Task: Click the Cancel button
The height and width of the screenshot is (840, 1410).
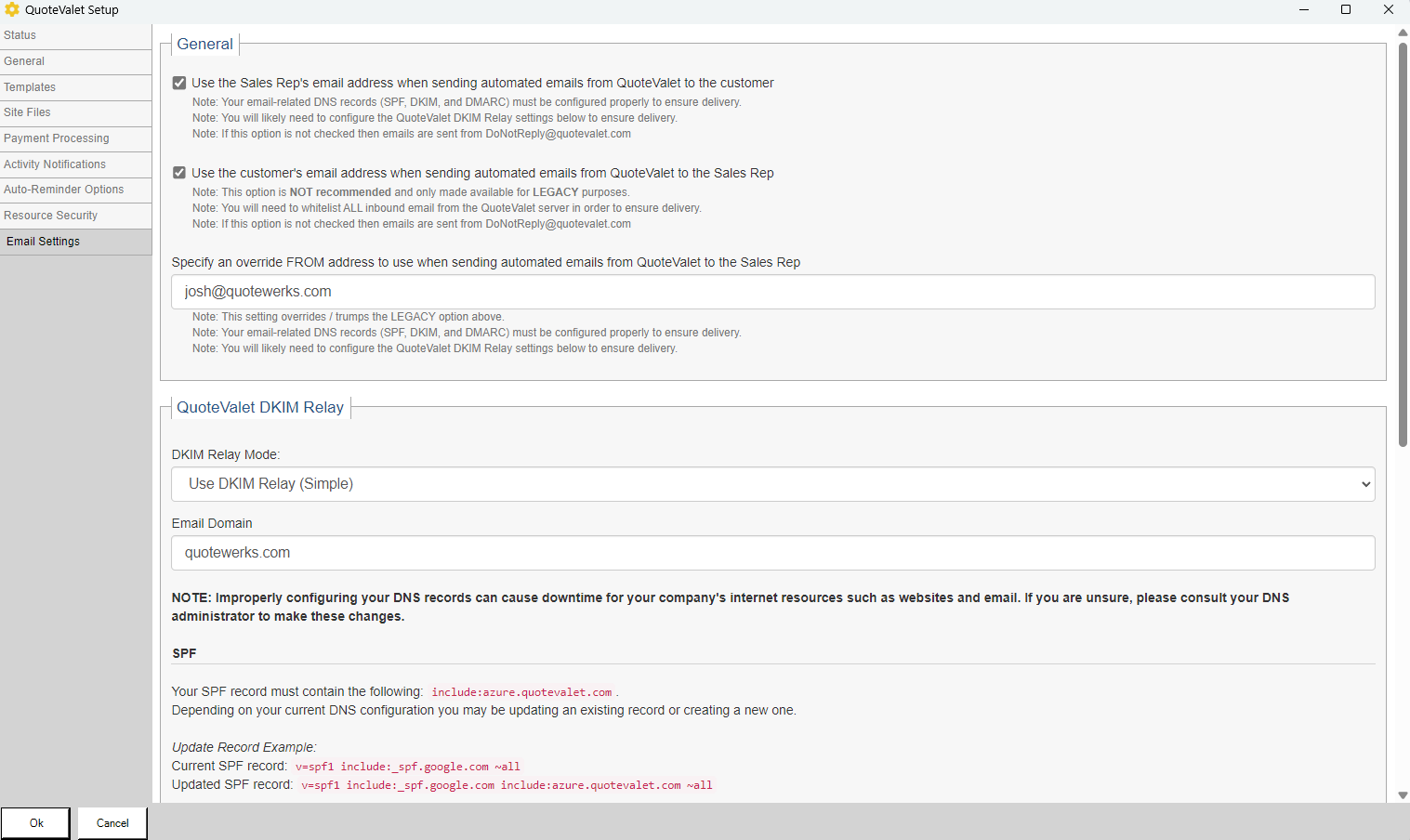Action: pyautogui.click(x=112, y=823)
